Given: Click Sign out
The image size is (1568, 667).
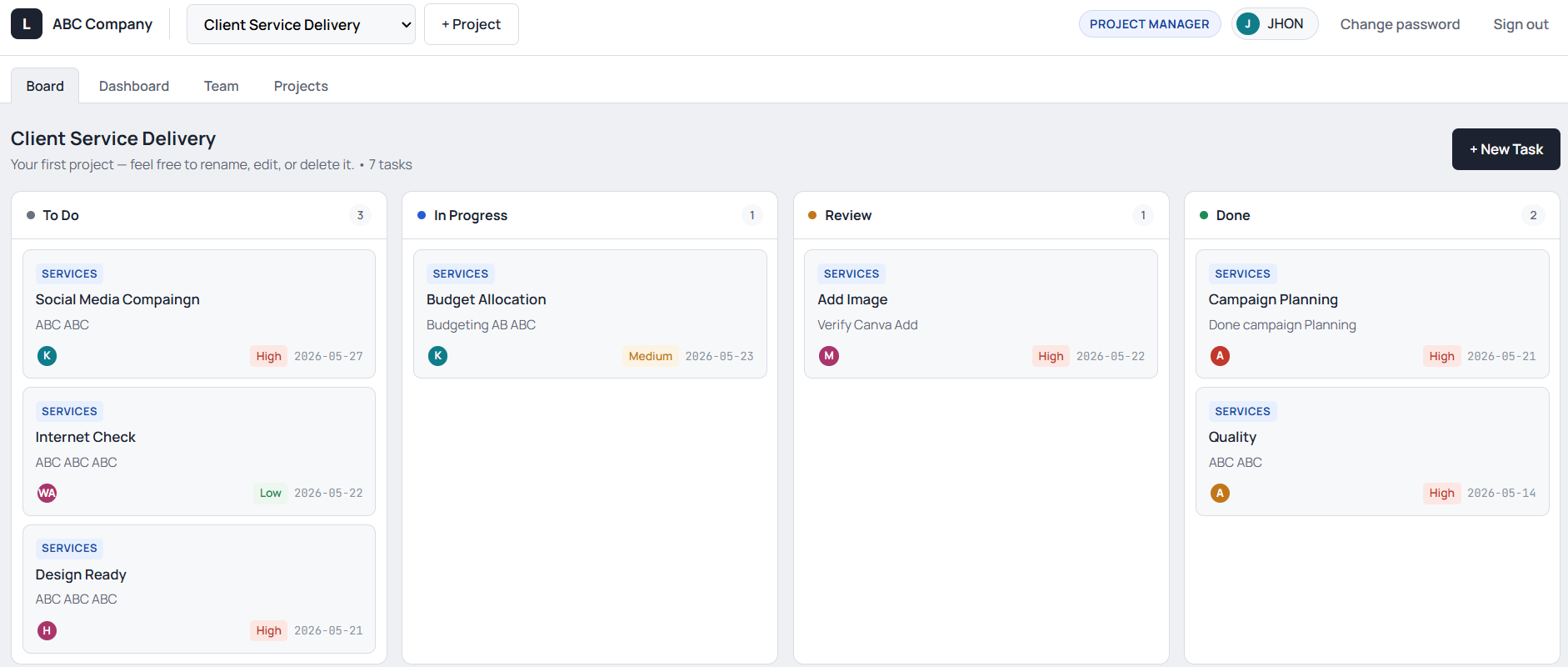Looking at the screenshot, I should [1521, 24].
